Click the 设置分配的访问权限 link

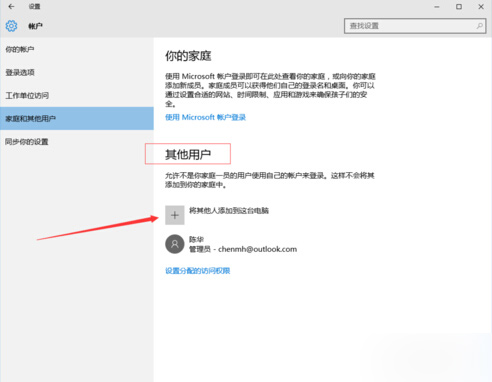point(198,271)
